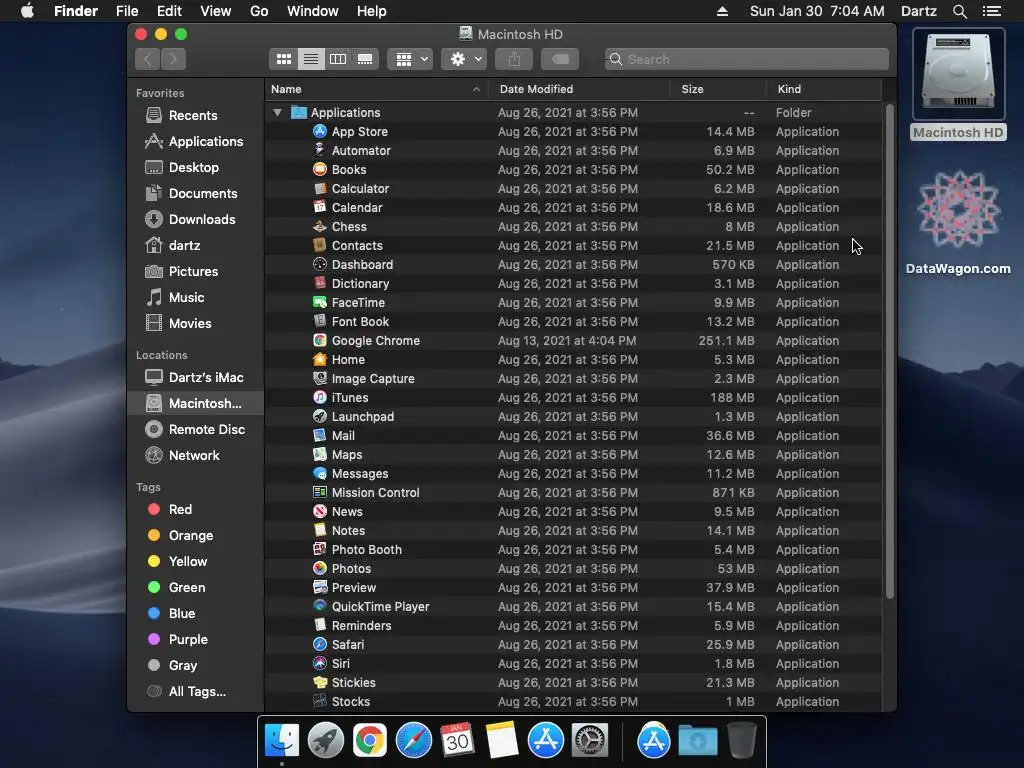The image size is (1024, 768).
Task: Select Macintosh HD drive on desktop
Action: point(958,85)
